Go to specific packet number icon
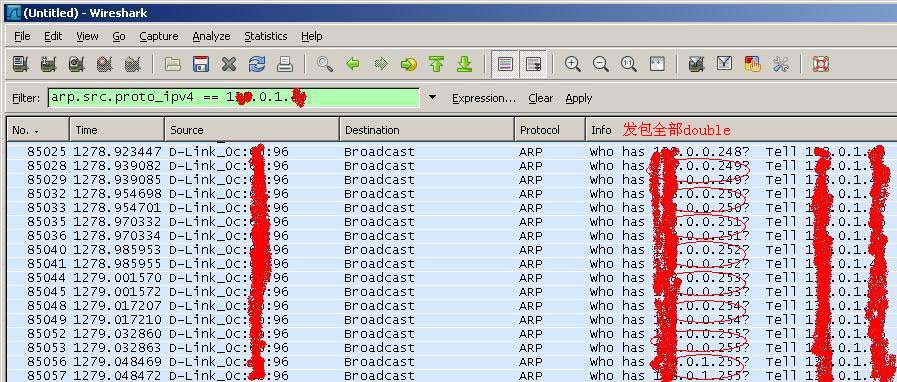Screen dimensions: 897x382 pos(408,64)
